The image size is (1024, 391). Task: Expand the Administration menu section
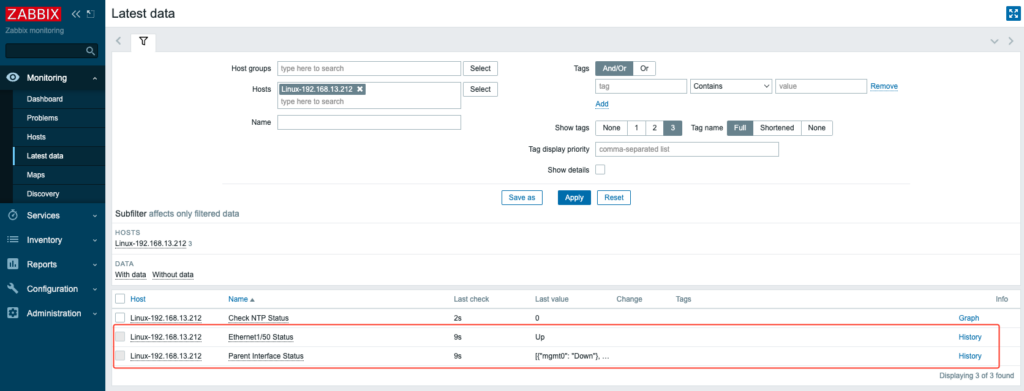coord(95,313)
